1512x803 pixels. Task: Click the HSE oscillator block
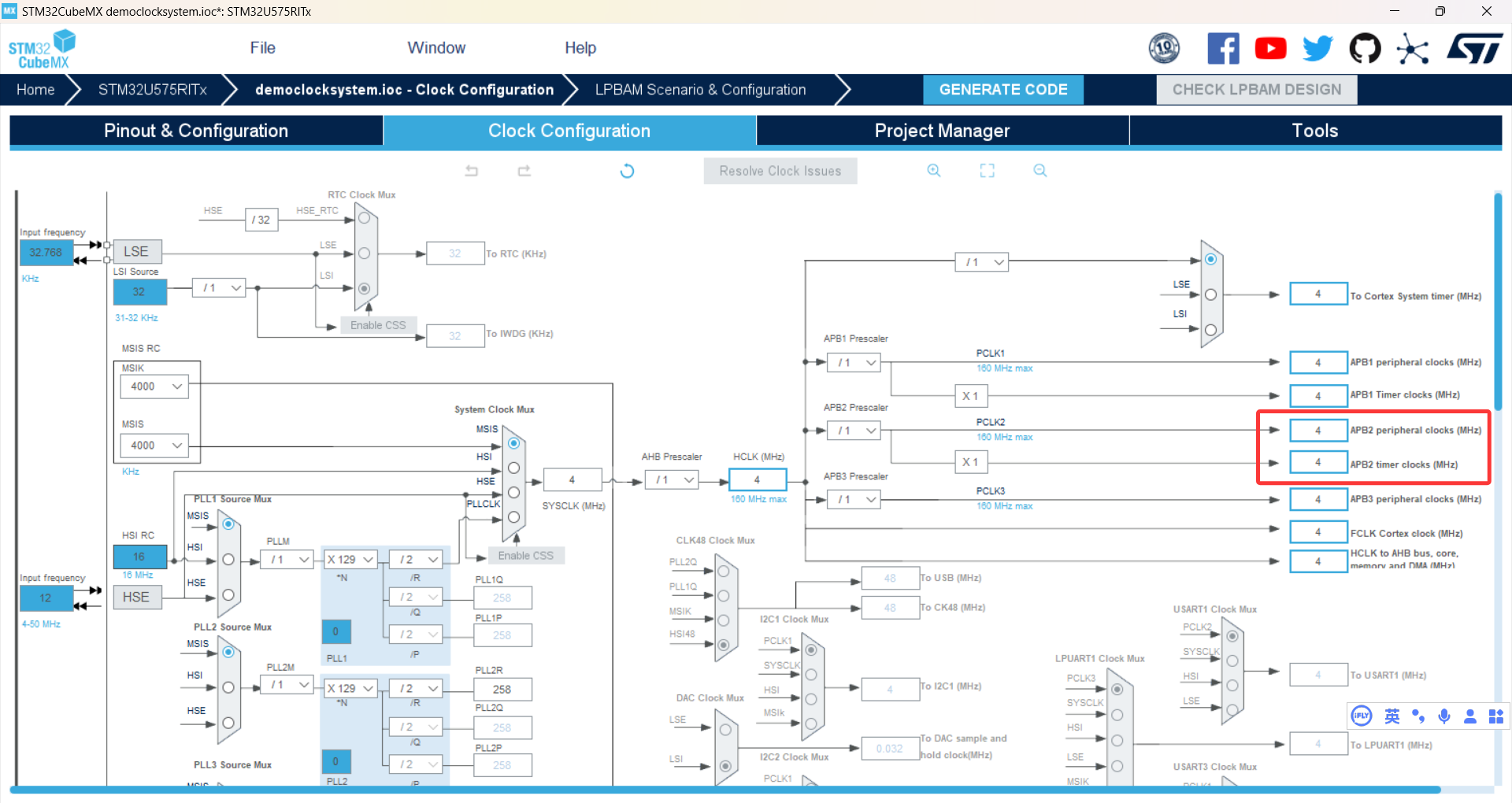(137, 598)
